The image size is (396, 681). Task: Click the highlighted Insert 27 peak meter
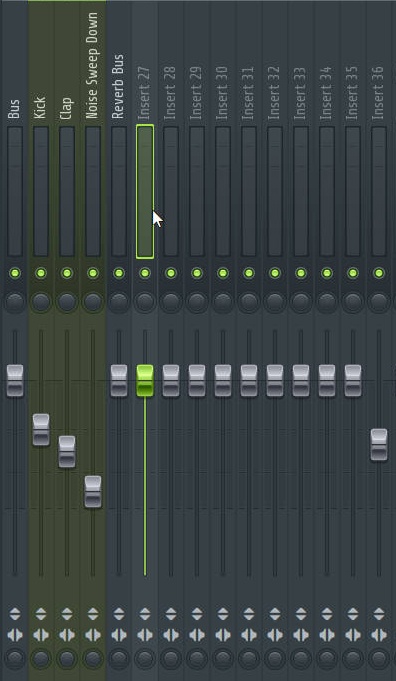[145, 192]
